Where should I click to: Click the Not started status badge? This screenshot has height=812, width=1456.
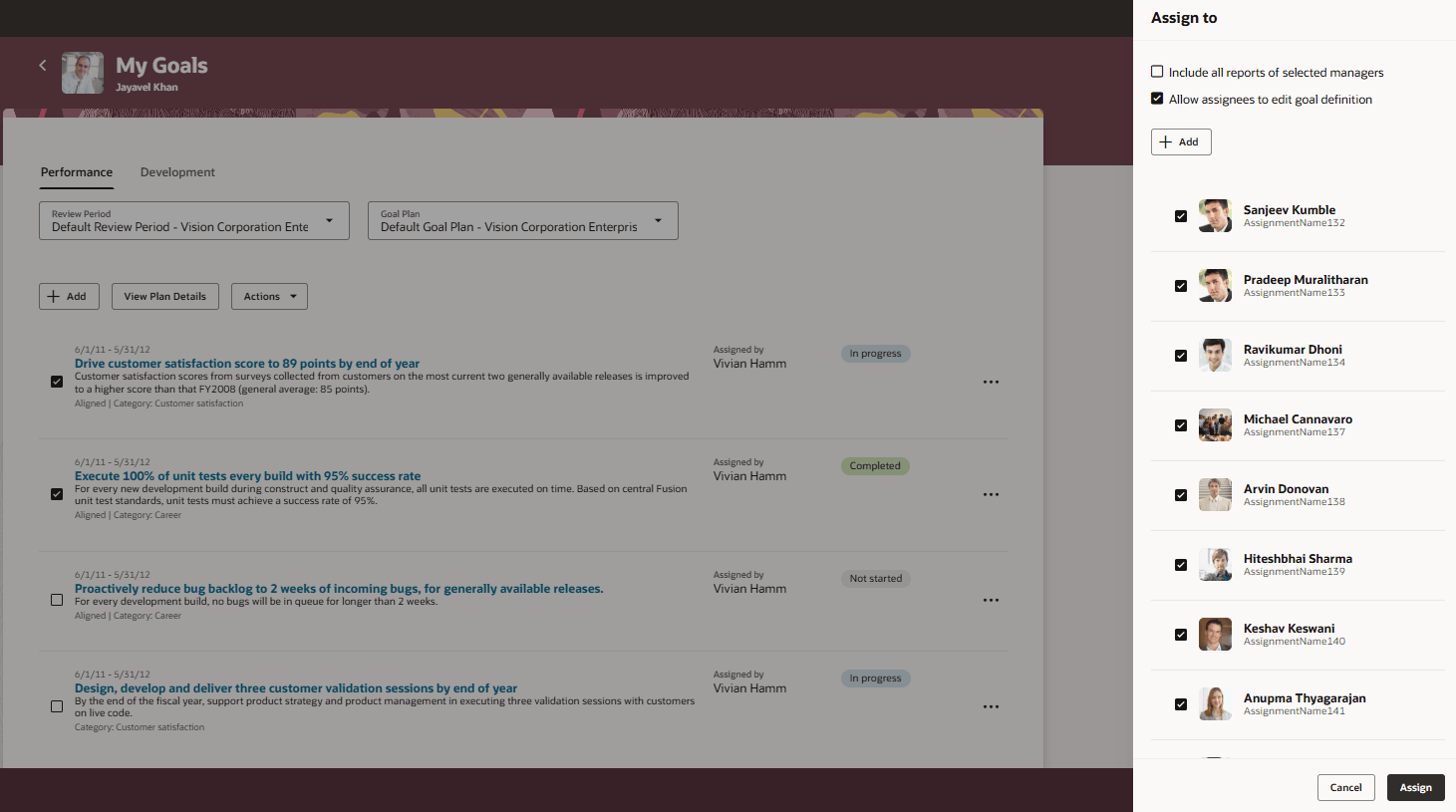875,579
